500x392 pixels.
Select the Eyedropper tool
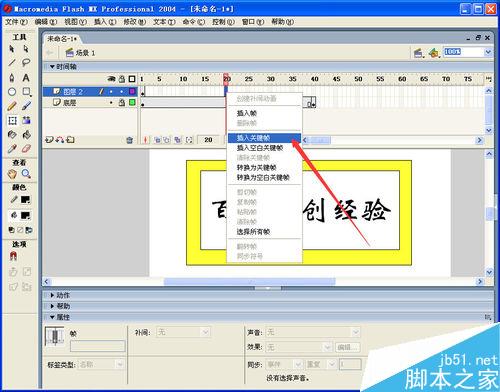[x=12, y=149]
